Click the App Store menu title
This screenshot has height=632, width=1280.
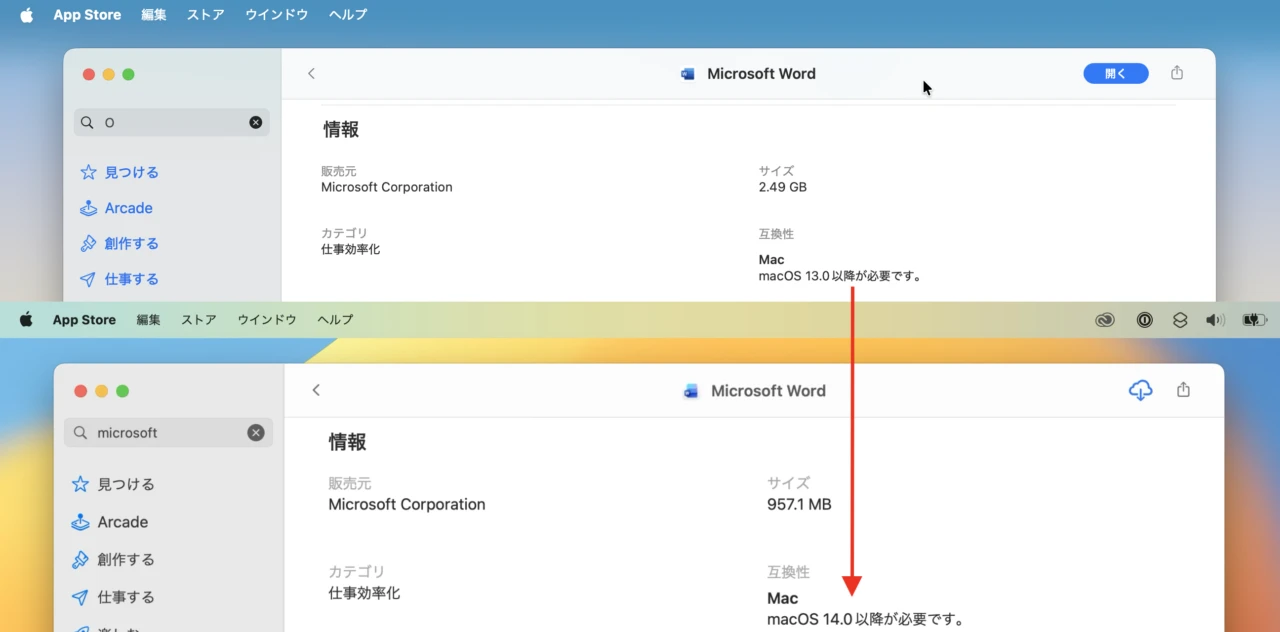coord(86,14)
